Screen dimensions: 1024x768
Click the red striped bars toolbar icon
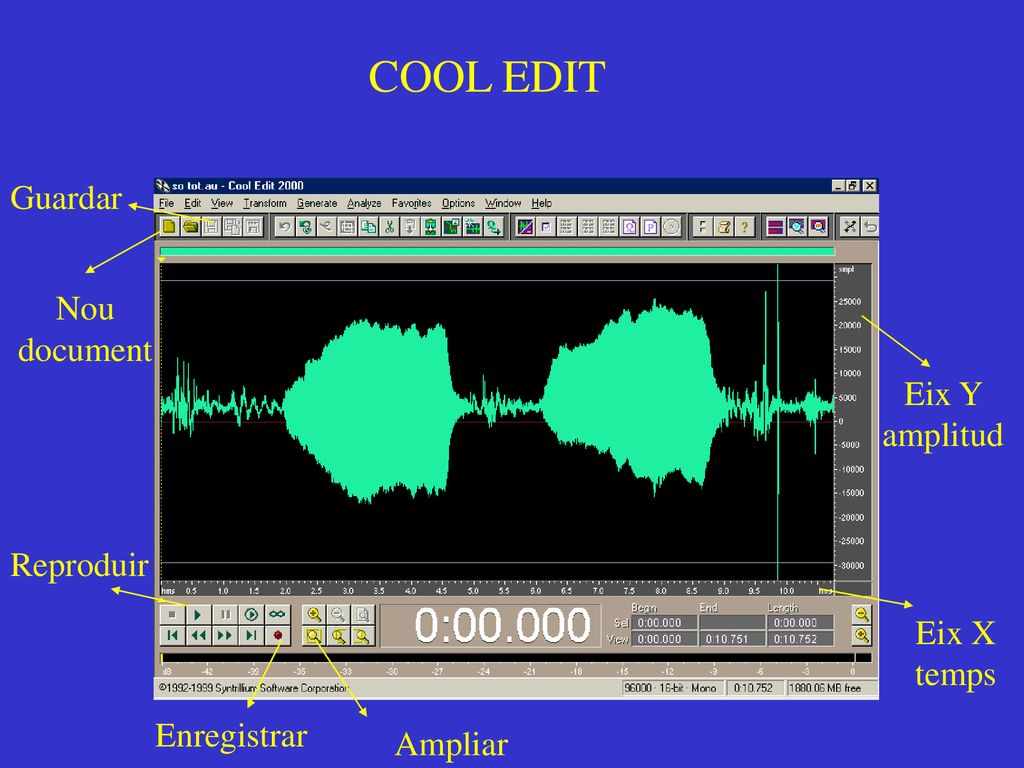[776, 227]
